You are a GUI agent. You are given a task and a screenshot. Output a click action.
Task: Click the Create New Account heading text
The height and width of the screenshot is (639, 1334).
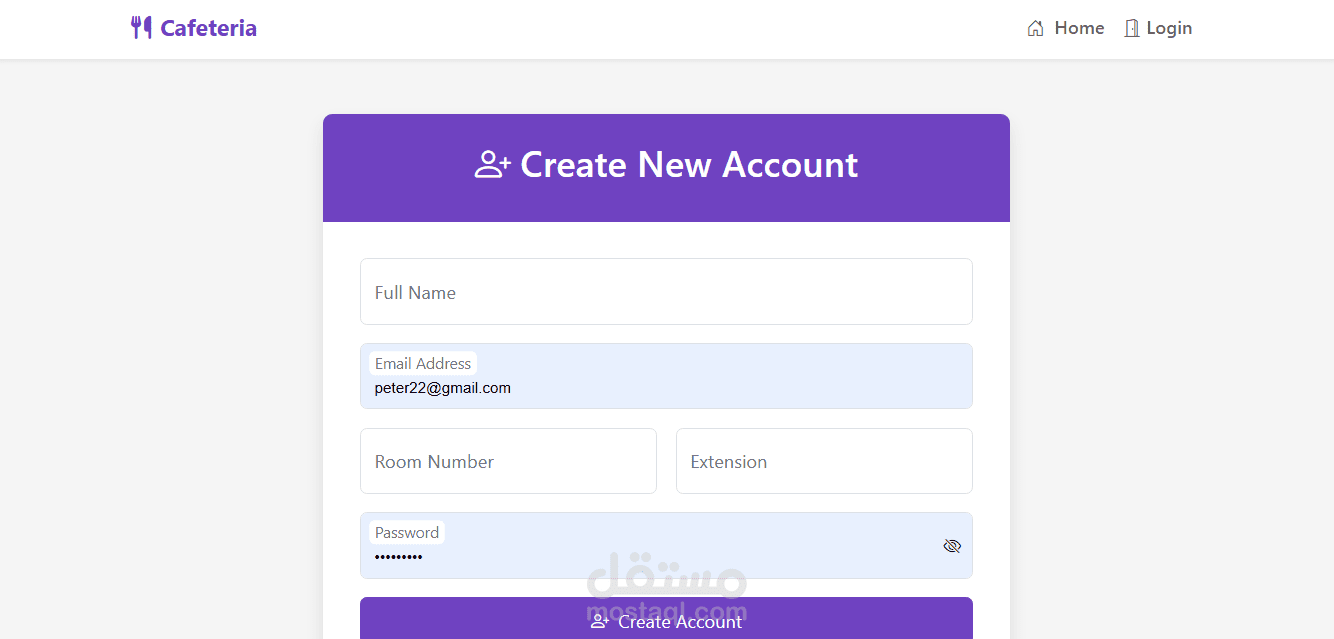coord(689,165)
